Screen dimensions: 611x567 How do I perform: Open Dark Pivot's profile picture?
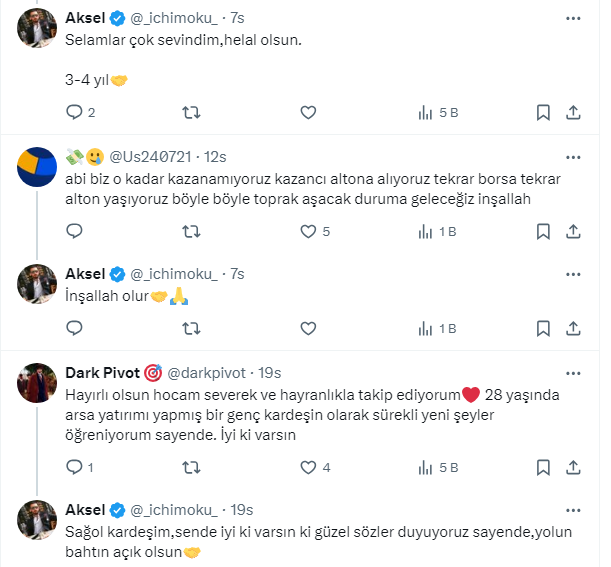click(x=37, y=384)
